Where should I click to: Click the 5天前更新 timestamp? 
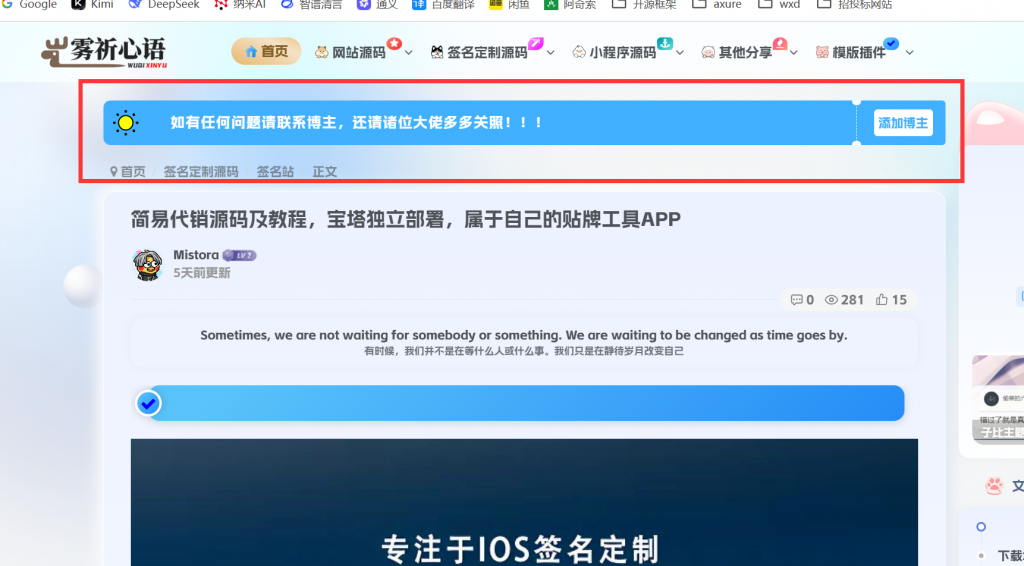(x=202, y=273)
